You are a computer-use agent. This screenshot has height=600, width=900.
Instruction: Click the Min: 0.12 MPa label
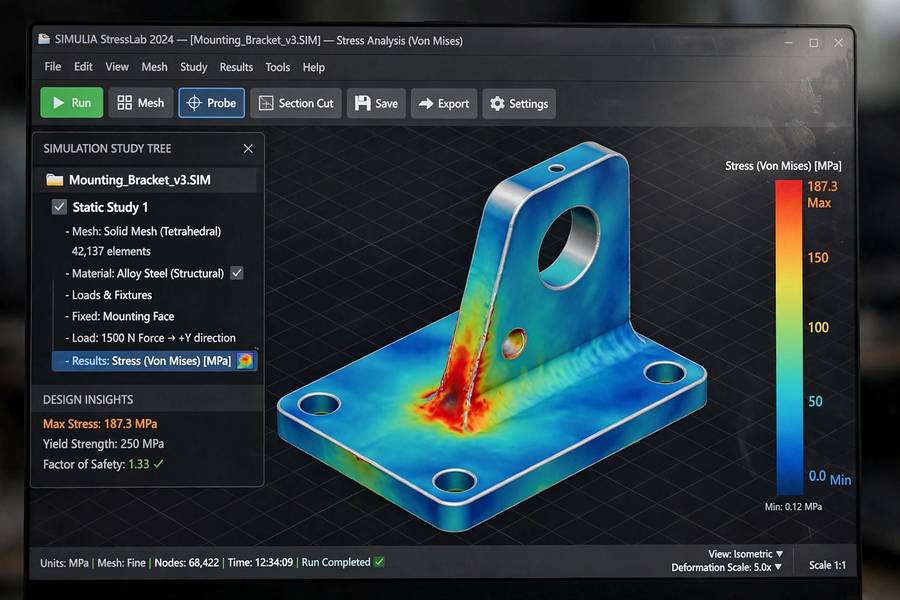click(x=793, y=506)
